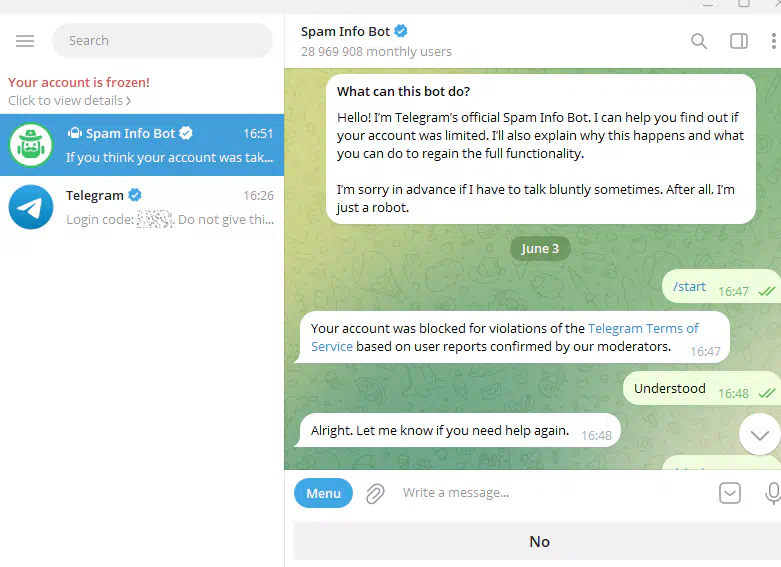Click the Write a message field
Viewport: 781px width, 567px height.
tap(555, 493)
